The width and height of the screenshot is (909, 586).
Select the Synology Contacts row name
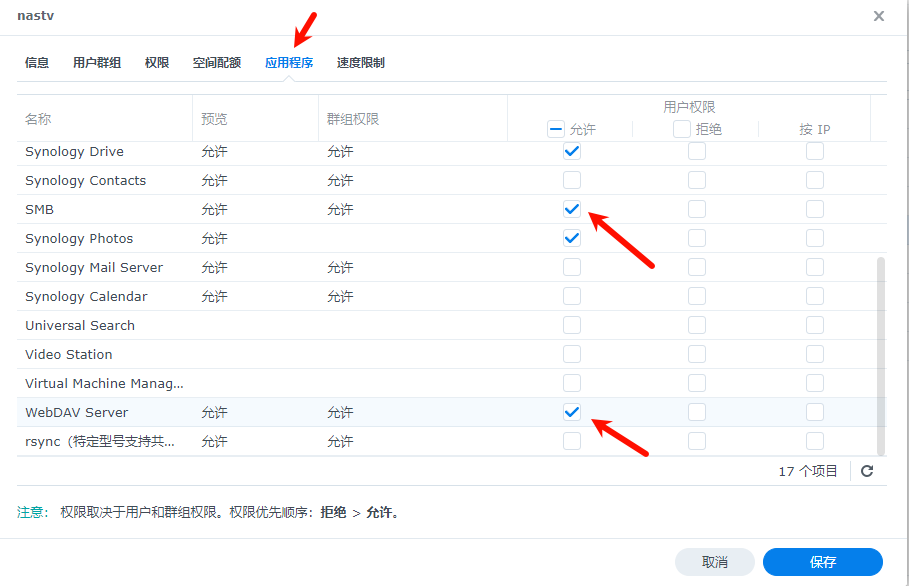[x=85, y=181]
